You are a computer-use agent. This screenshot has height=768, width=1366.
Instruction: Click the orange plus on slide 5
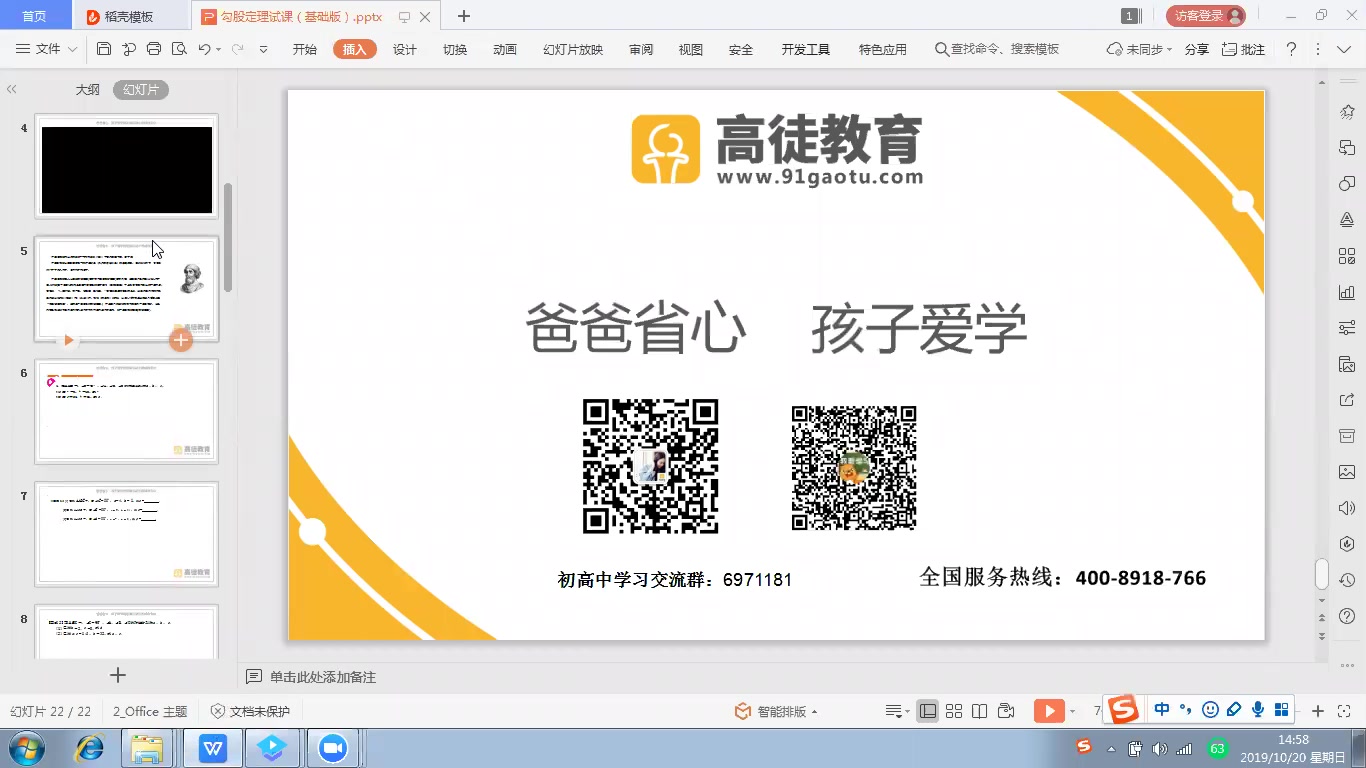tap(180, 340)
